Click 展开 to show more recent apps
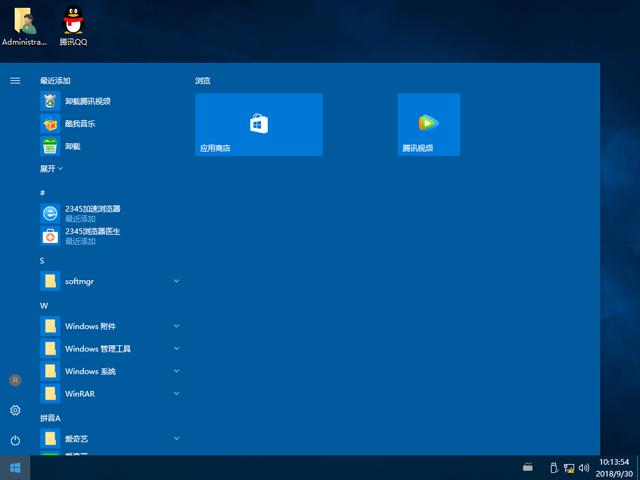The image size is (640, 480). point(51,169)
